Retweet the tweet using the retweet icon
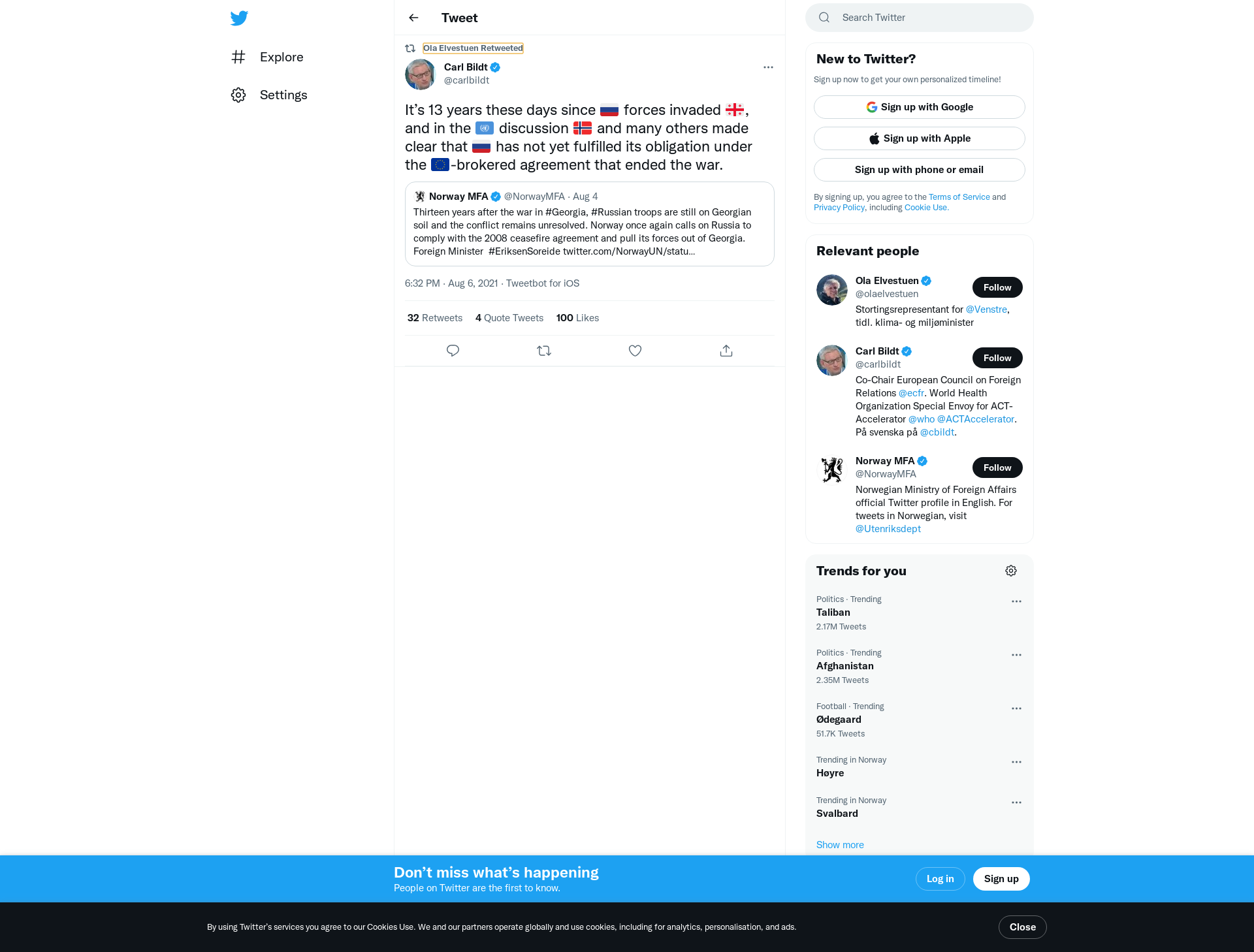Viewport: 1254px width, 952px height. (544, 351)
